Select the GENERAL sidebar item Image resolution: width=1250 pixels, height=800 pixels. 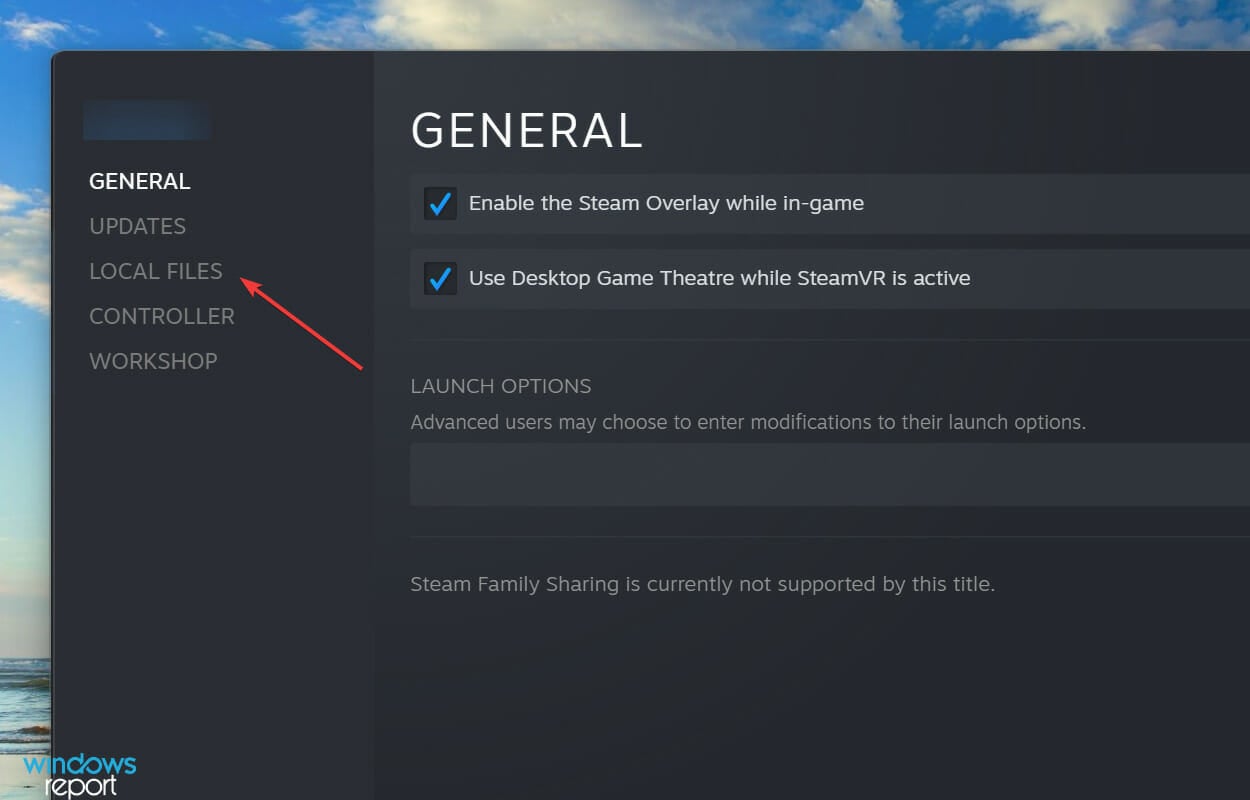140,181
